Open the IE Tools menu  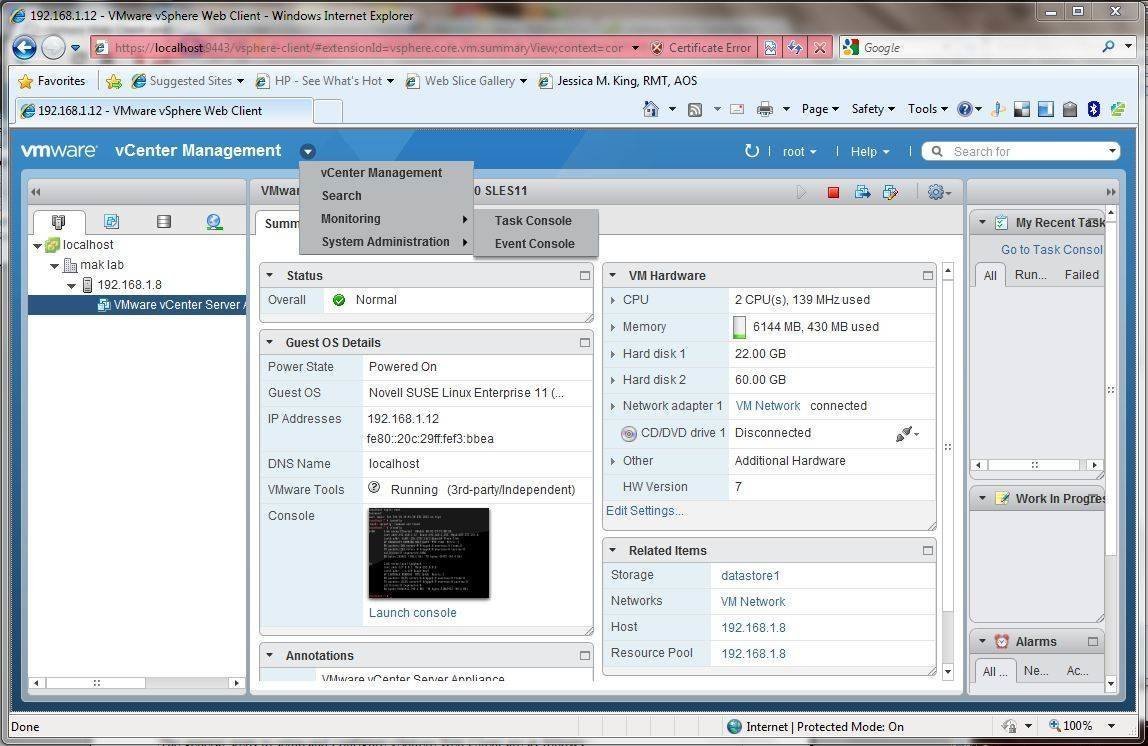tap(928, 108)
